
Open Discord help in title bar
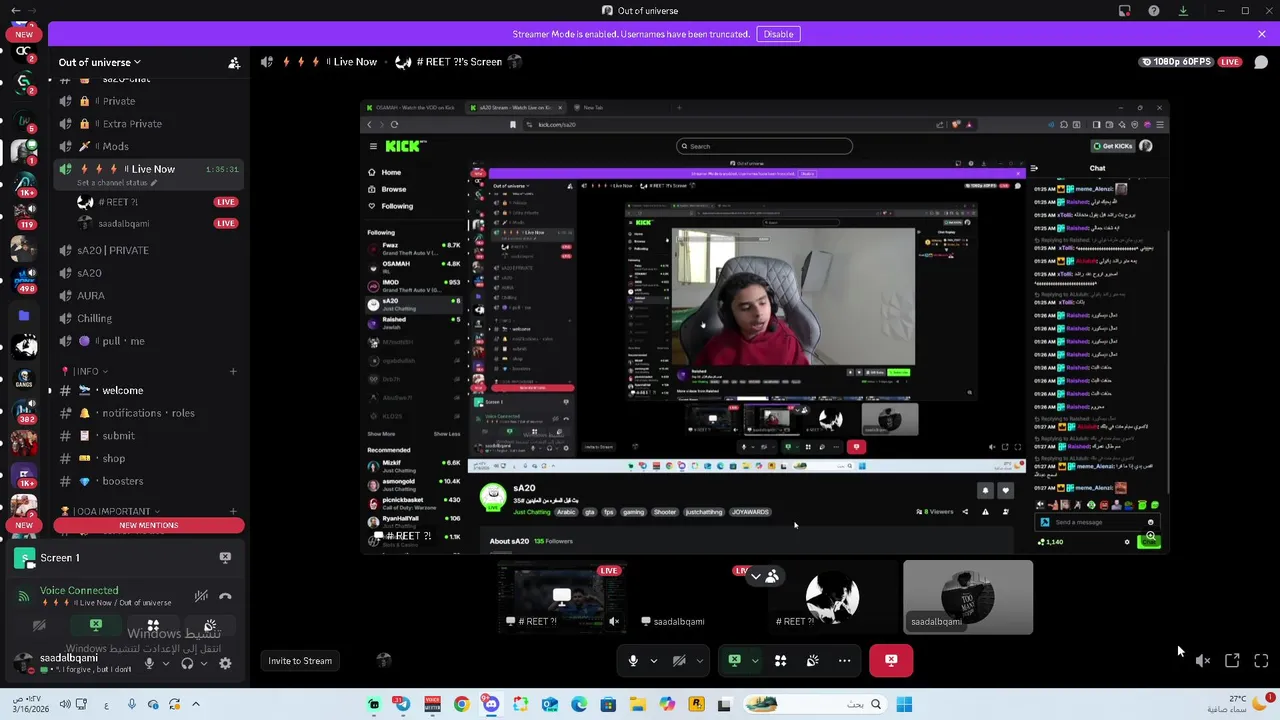click(x=1154, y=11)
